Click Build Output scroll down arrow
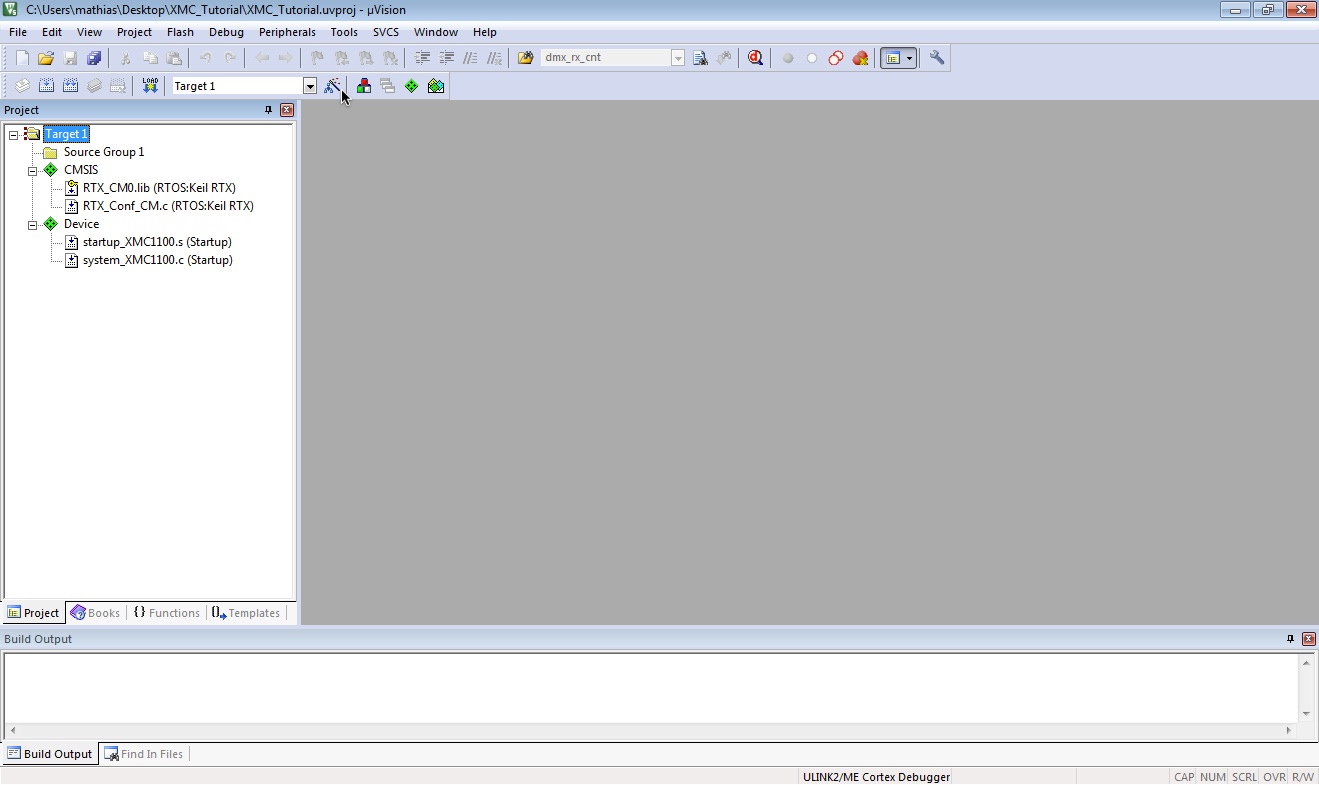This screenshot has width=1319, height=785. tap(1306, 714)
